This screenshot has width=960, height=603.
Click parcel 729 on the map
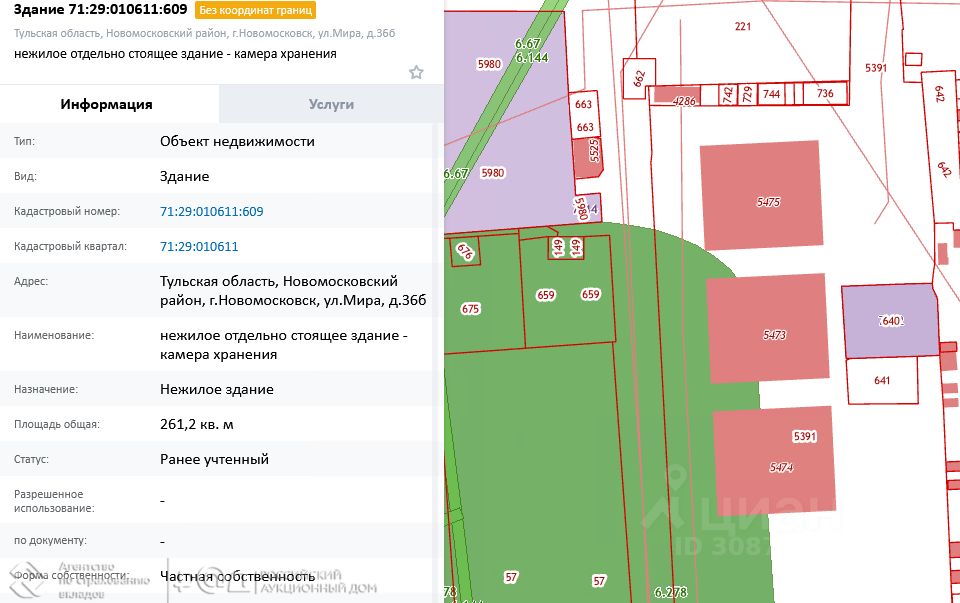coord(748,94)
